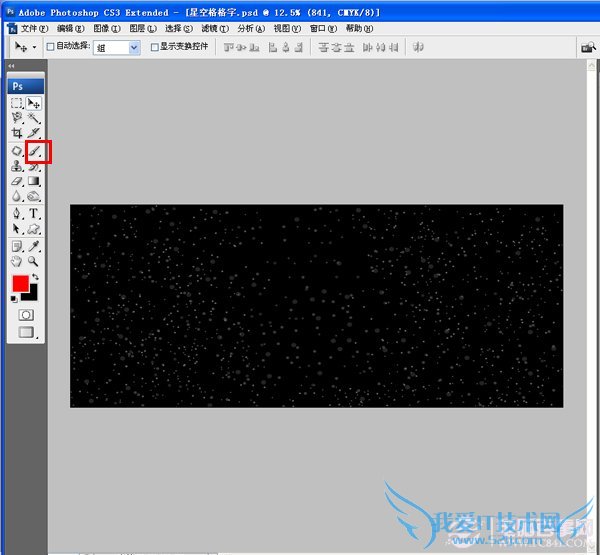Open the 图层(L) menu
Viewport: 600px width, 555px height.
[x=143, y=28]
